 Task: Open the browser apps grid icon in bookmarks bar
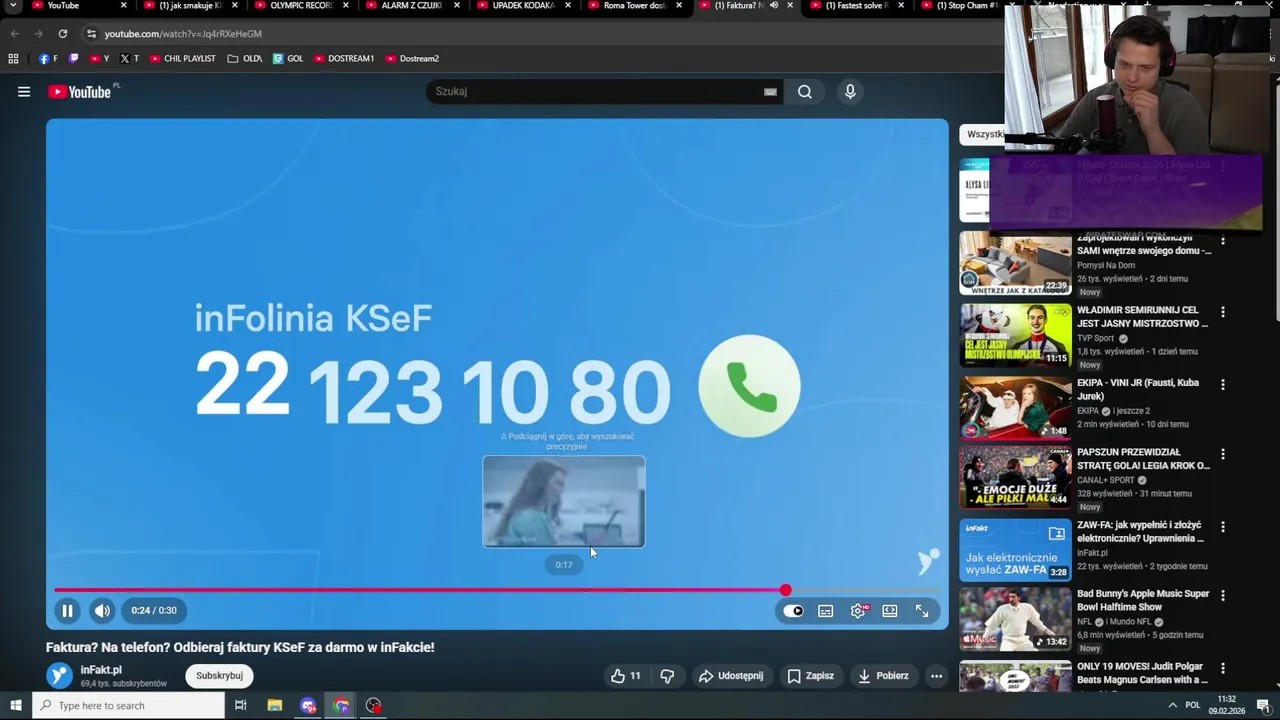tap(13, 59)
